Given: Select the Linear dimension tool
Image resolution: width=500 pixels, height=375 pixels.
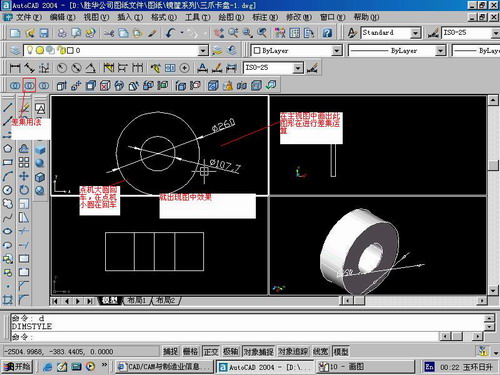Looking at the screenshot, I should pyautogui.click(x=15, y=68).
